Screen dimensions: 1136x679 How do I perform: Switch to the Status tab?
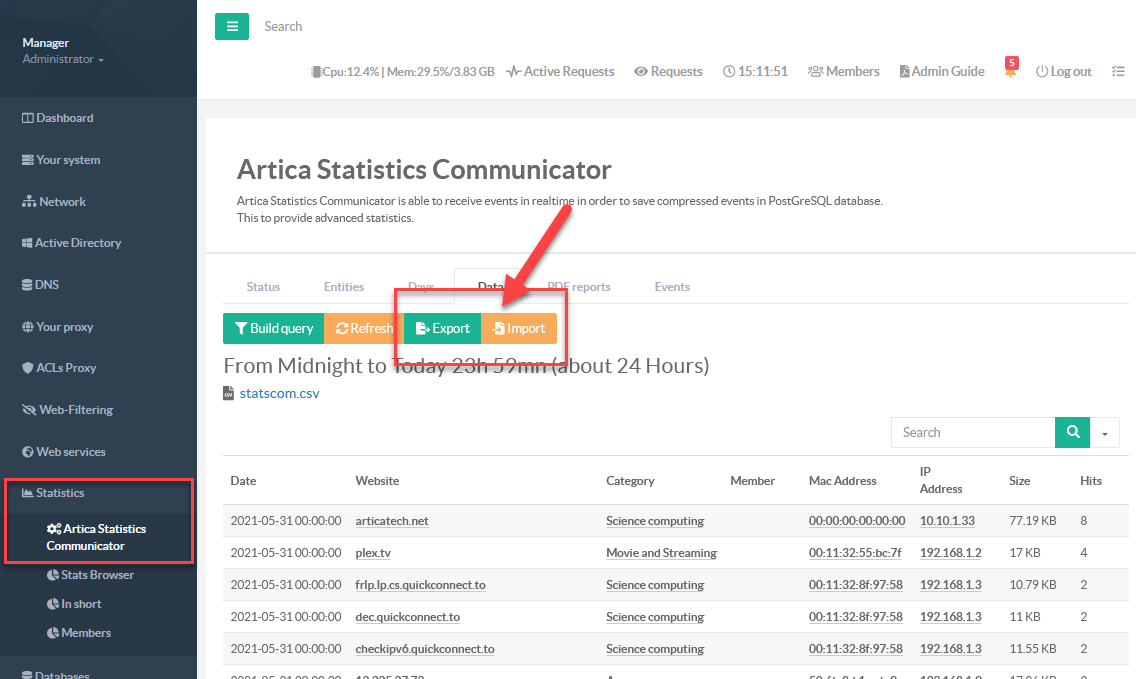point(263,287)
